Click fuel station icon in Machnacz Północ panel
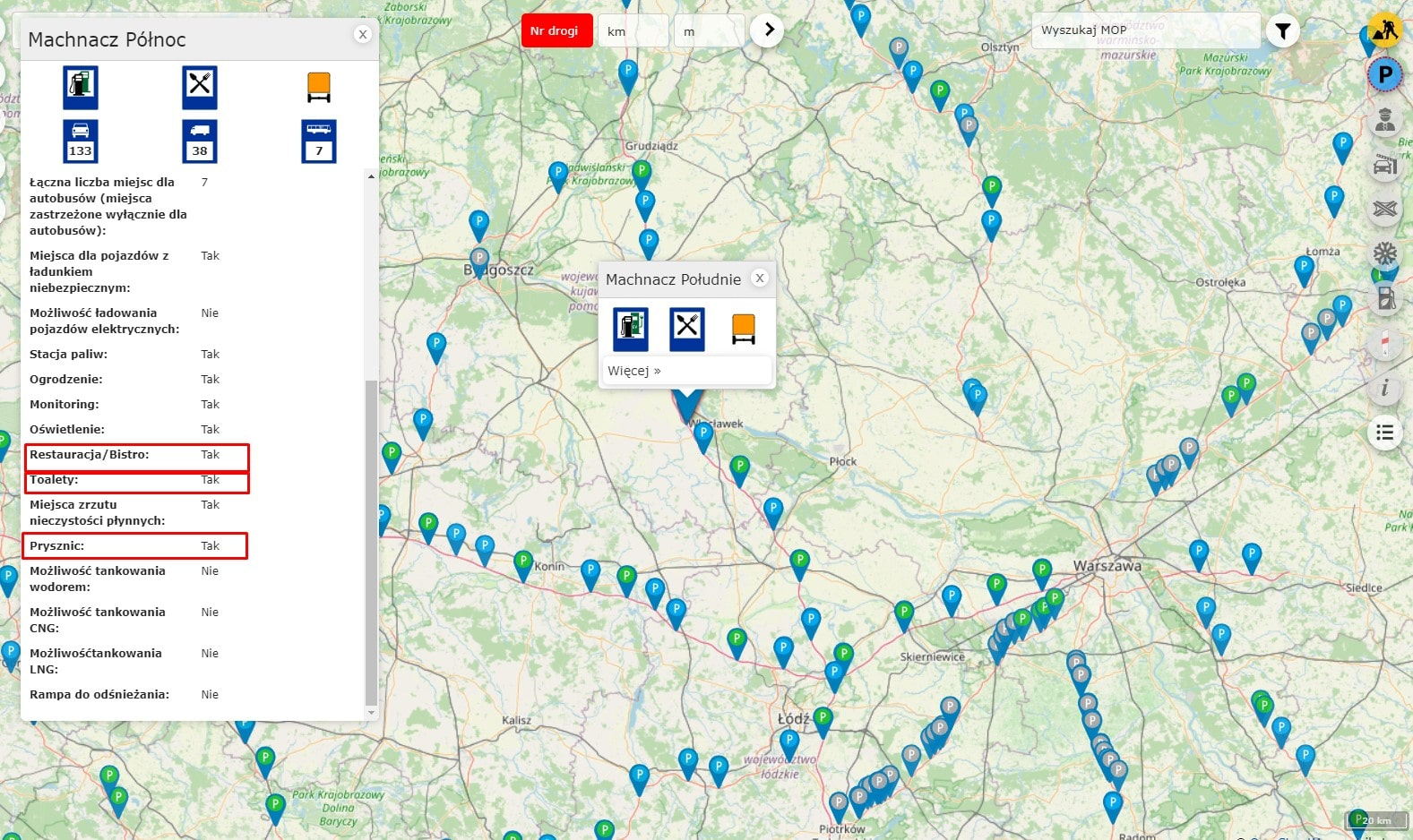Viewport: 1413px width, 840px height. click(81, 87)
